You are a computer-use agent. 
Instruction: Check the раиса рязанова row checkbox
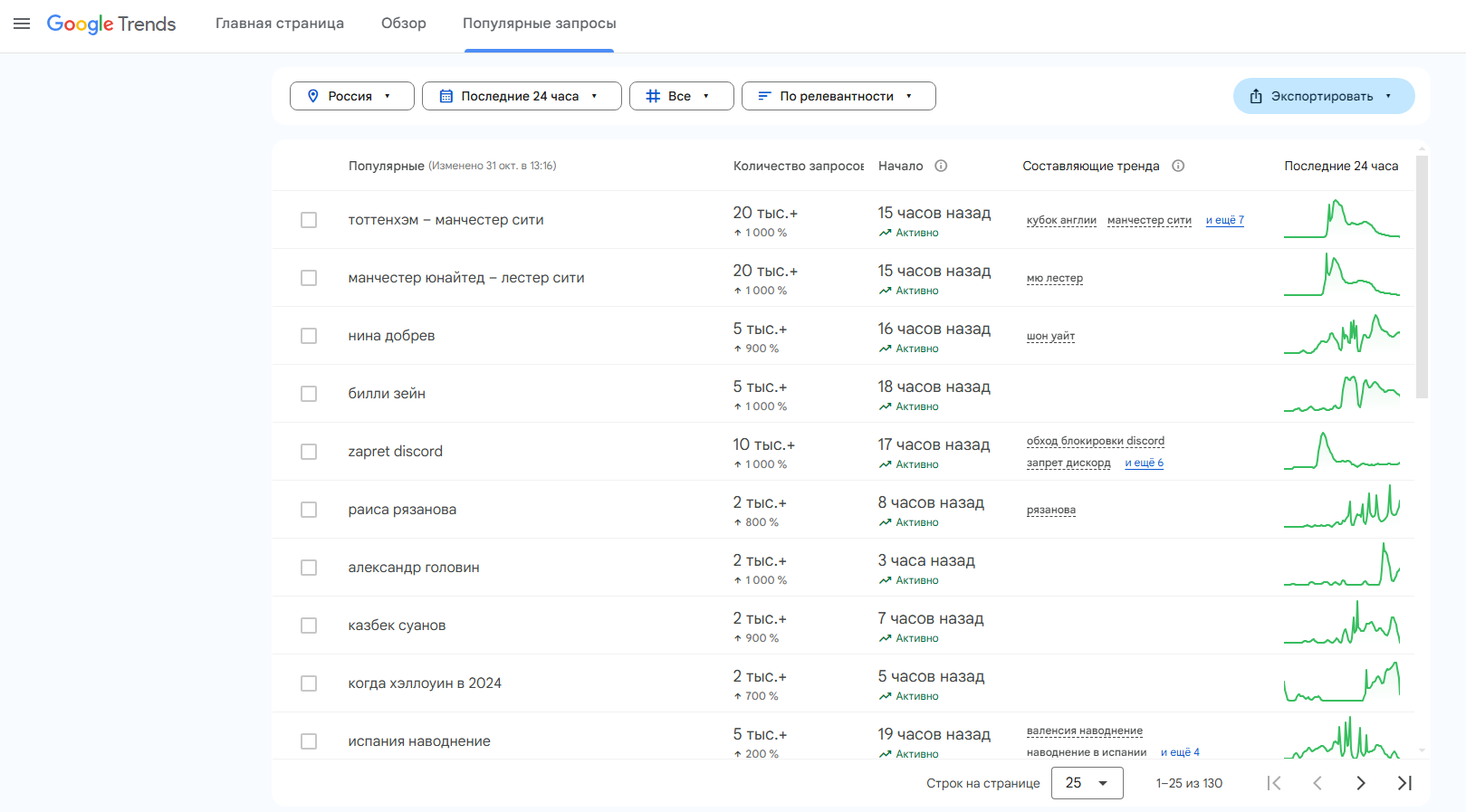click(x=309, y=510)
